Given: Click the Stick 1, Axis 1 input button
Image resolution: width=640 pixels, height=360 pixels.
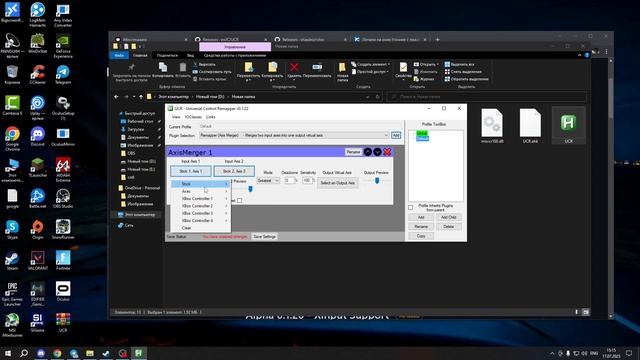Looking at the screenshot, I should point(191,171).
